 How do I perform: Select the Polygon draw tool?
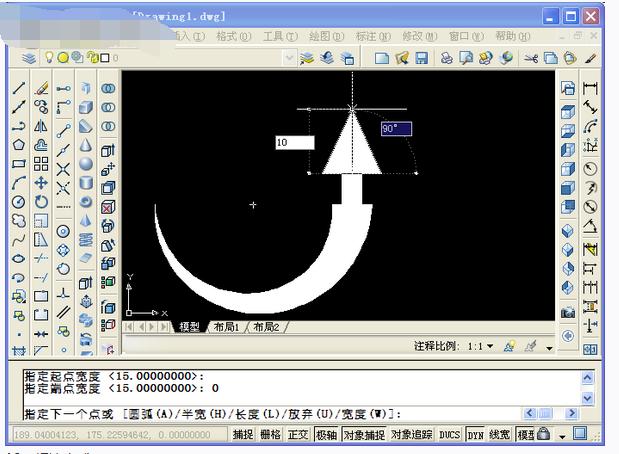coord(19,145)
